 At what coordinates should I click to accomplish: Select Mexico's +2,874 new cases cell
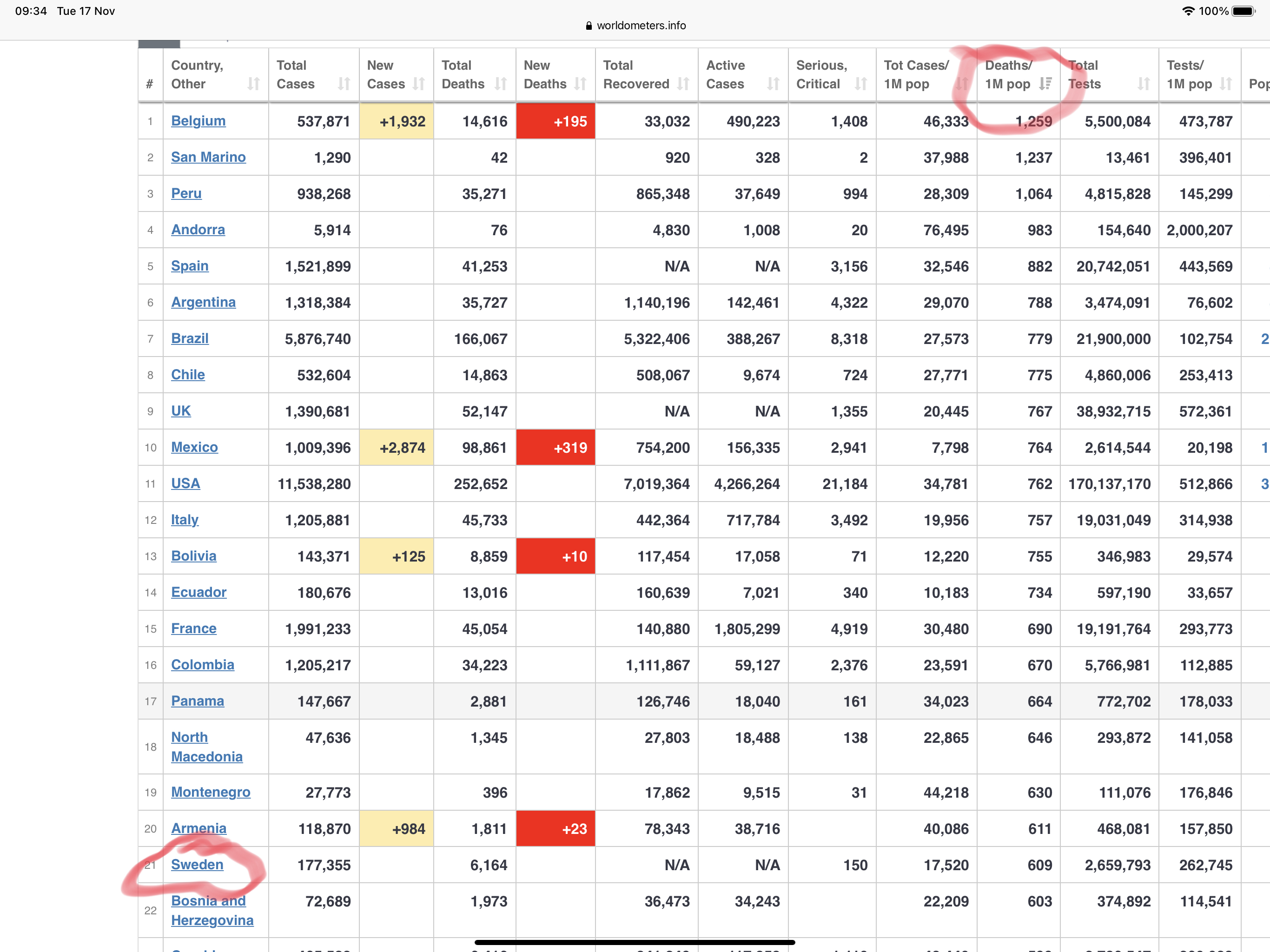click(396, 447)
